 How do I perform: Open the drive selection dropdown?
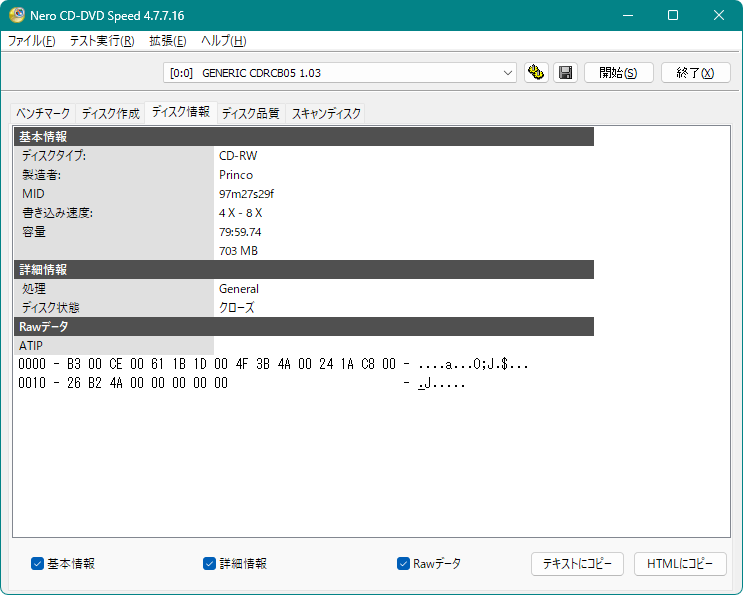[507, 73]
